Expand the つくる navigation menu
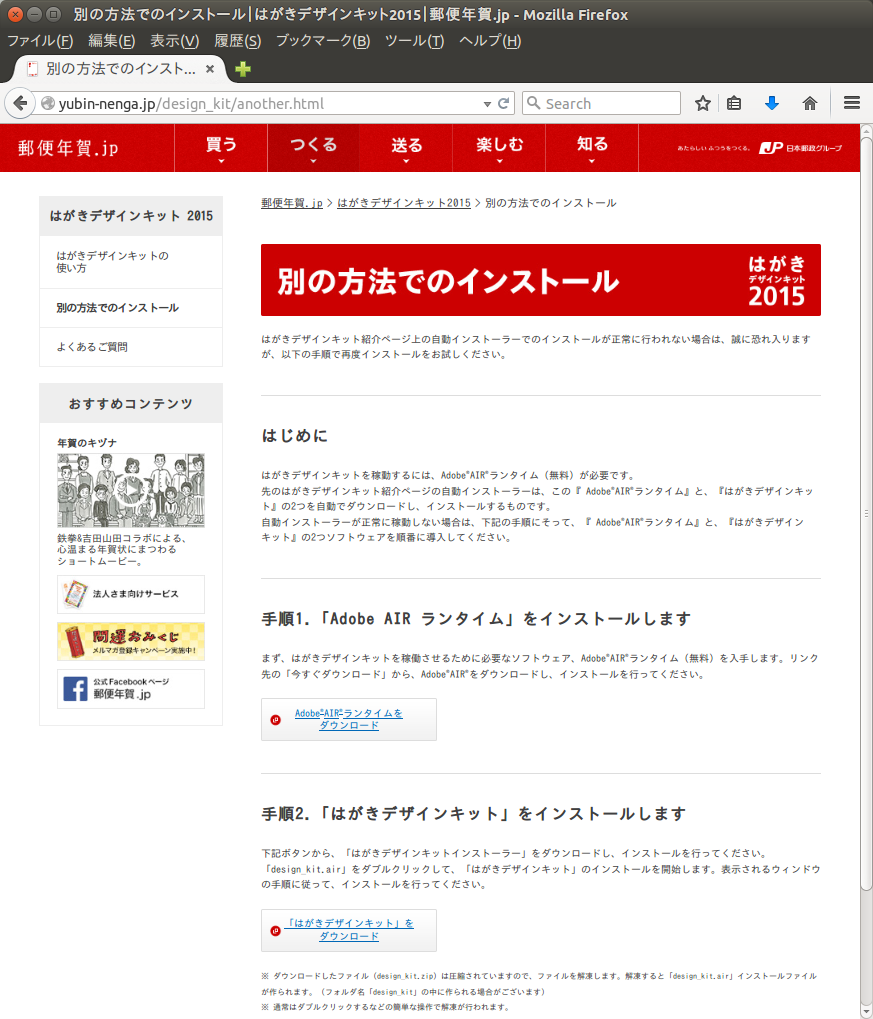The width and height of the screenshot is (873, 1019). click(x=313, y=148)
